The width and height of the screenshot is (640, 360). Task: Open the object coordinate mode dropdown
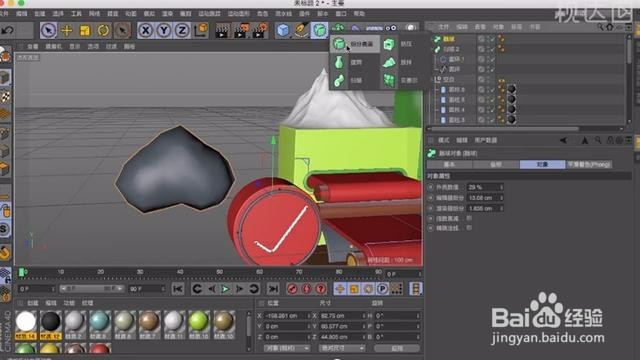tap(287, 348)
